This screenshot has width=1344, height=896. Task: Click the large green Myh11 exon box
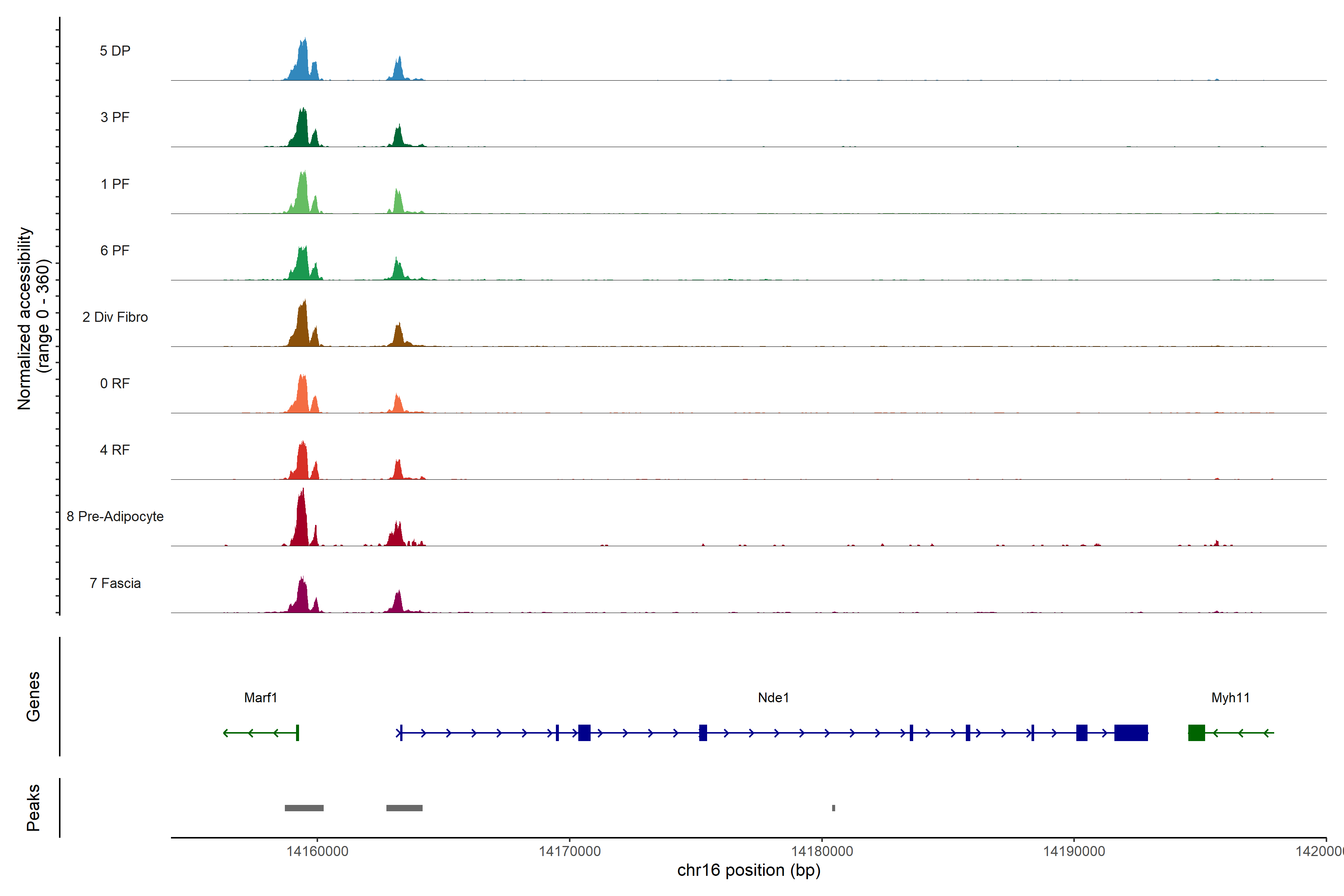point(1196,732)
